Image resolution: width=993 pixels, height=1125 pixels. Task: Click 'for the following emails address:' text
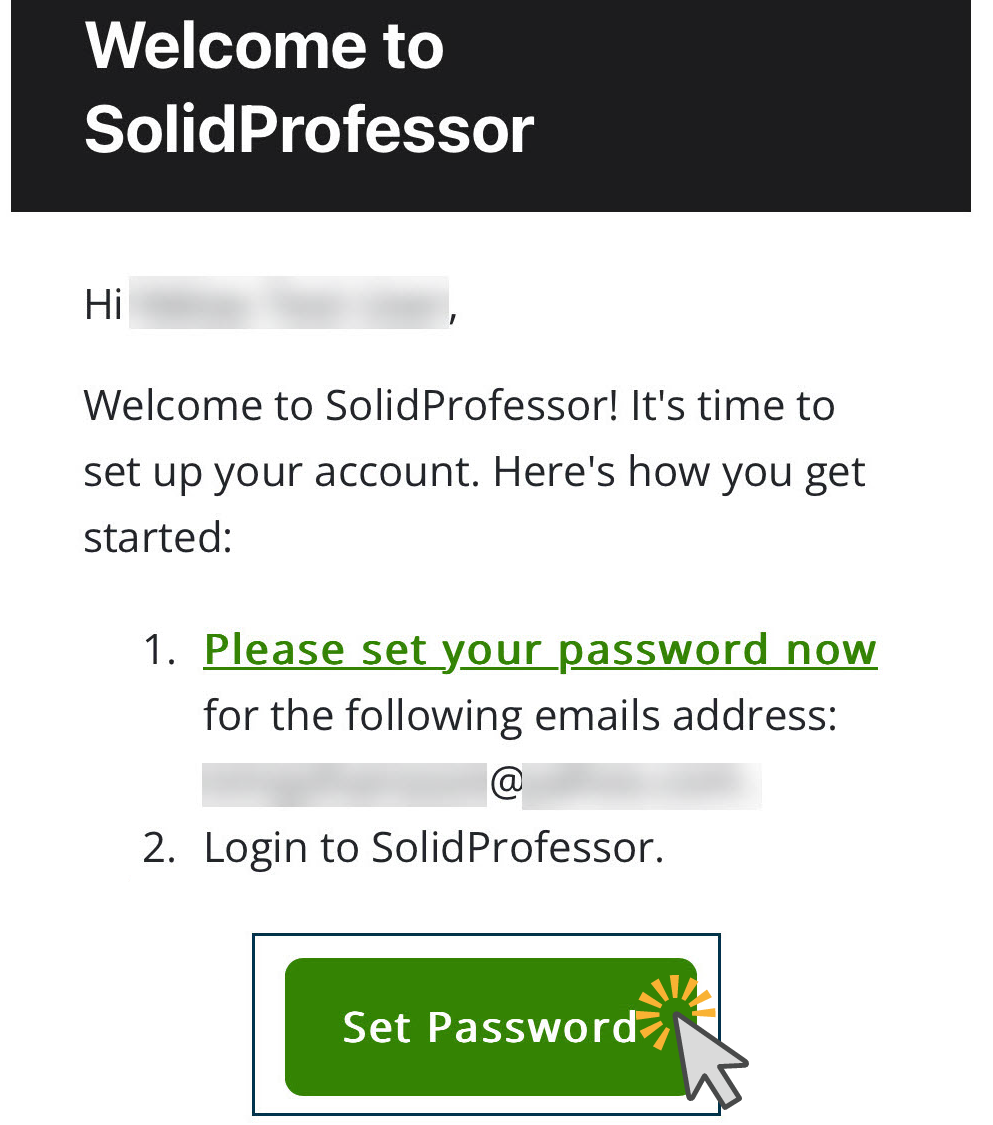(x=521, y=716)
